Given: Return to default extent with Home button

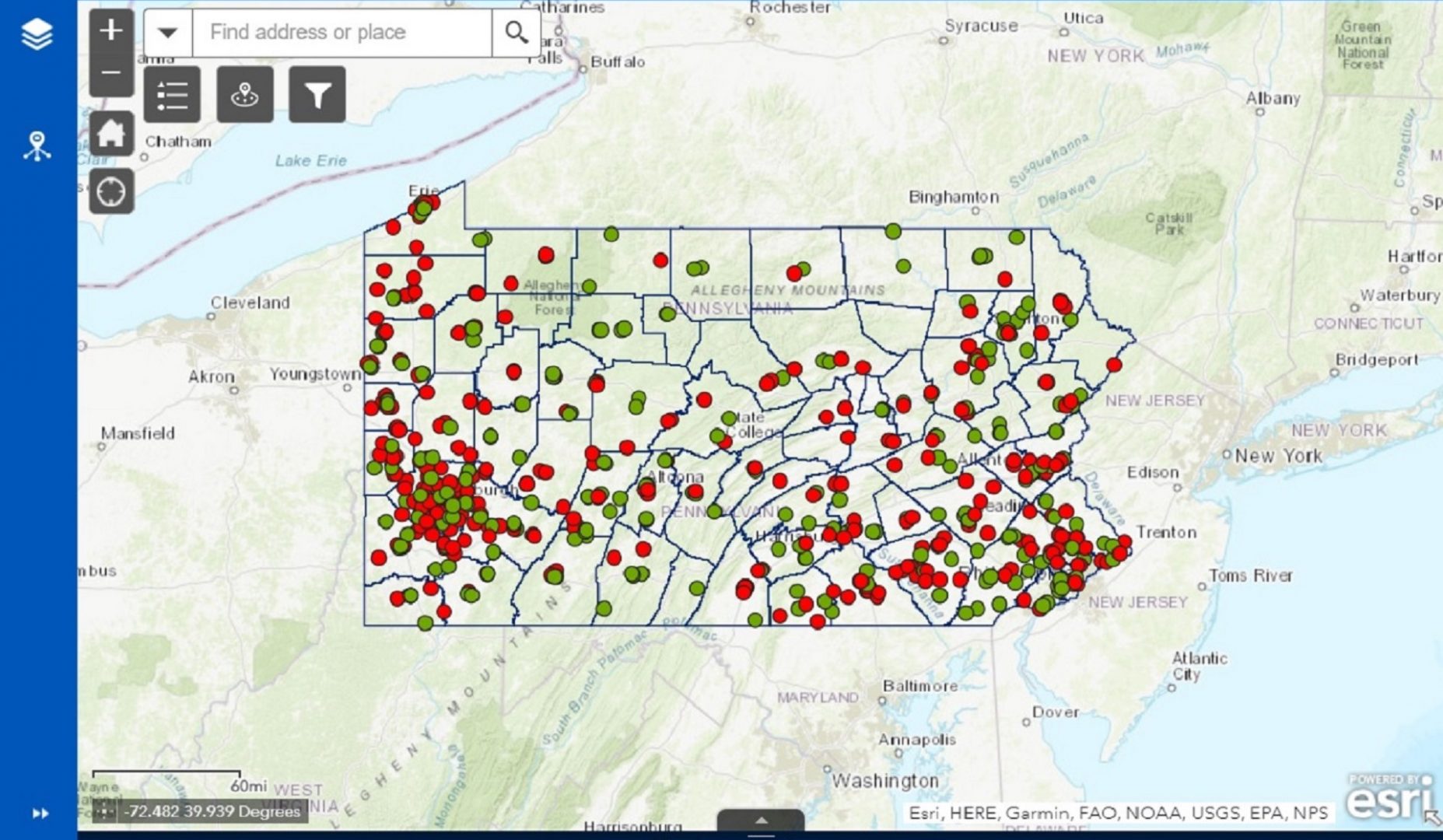Looking at the screenshot, I should (111, 134).
